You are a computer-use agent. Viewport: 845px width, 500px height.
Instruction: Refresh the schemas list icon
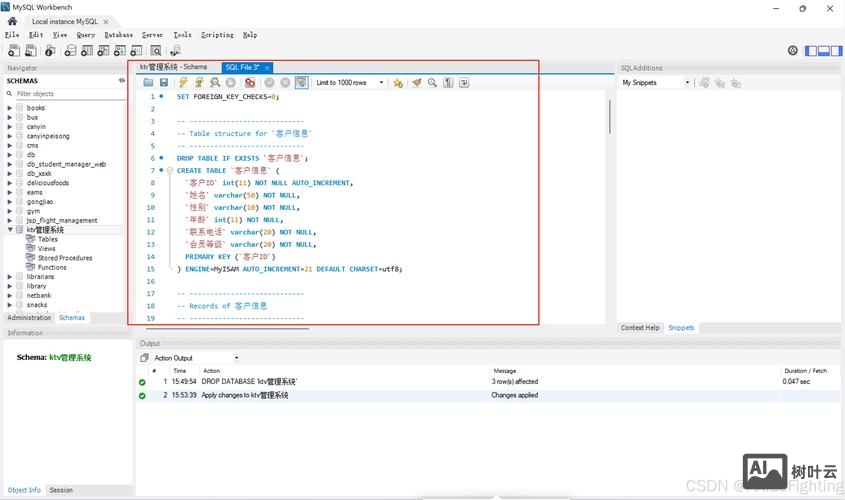[x=122, y=80]
